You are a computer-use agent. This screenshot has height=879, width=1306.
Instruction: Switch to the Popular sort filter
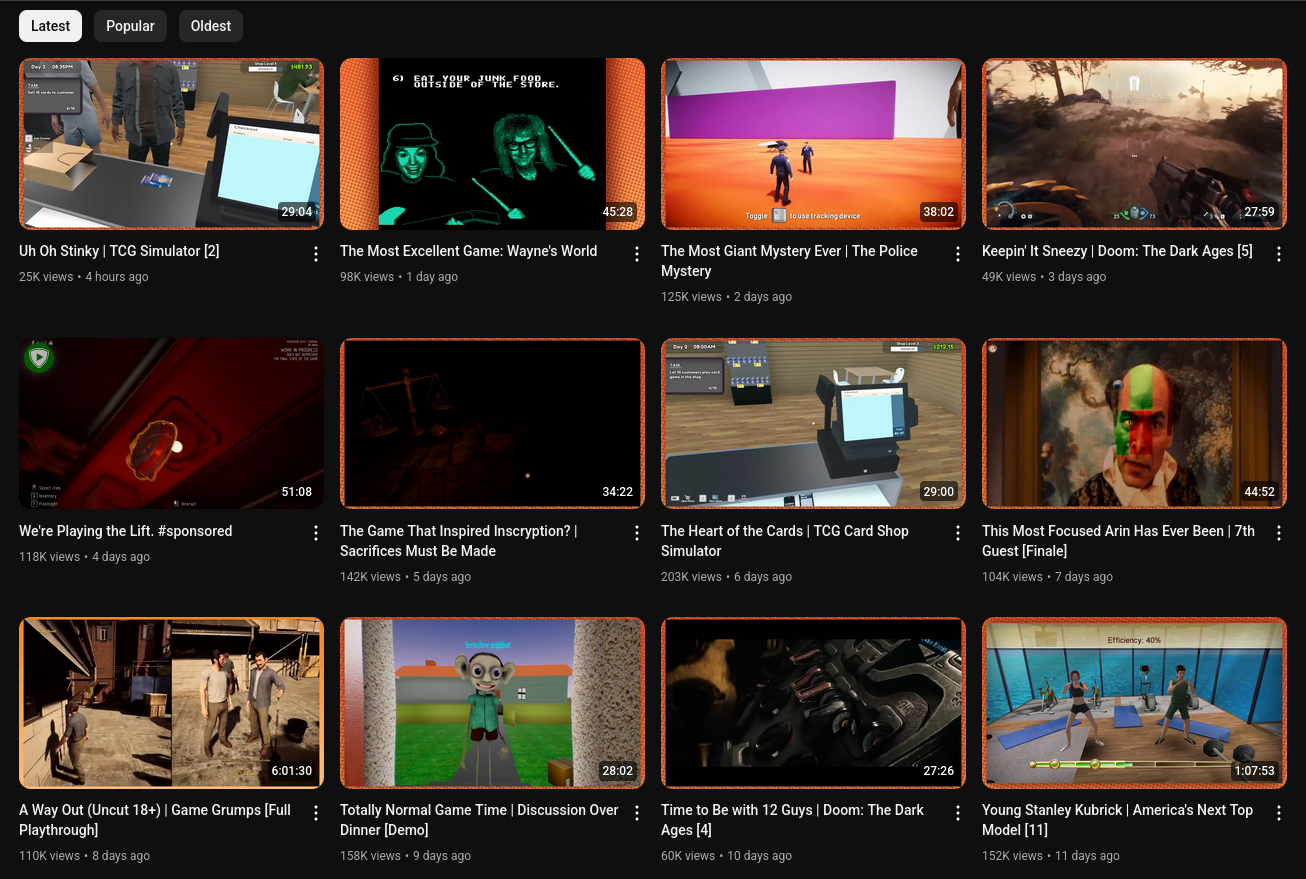(130, 26)
